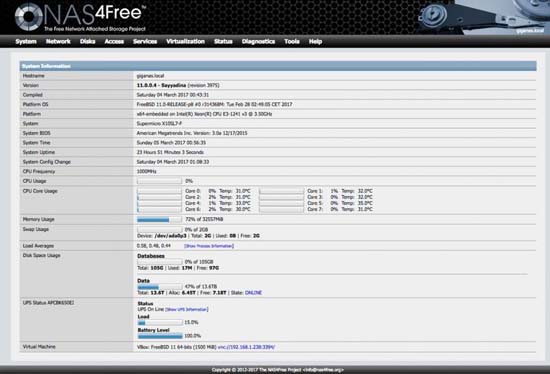This screenshot has height=374, width=550.
Task: Click the Memory Usage progress bar
Action: [159, 220]
